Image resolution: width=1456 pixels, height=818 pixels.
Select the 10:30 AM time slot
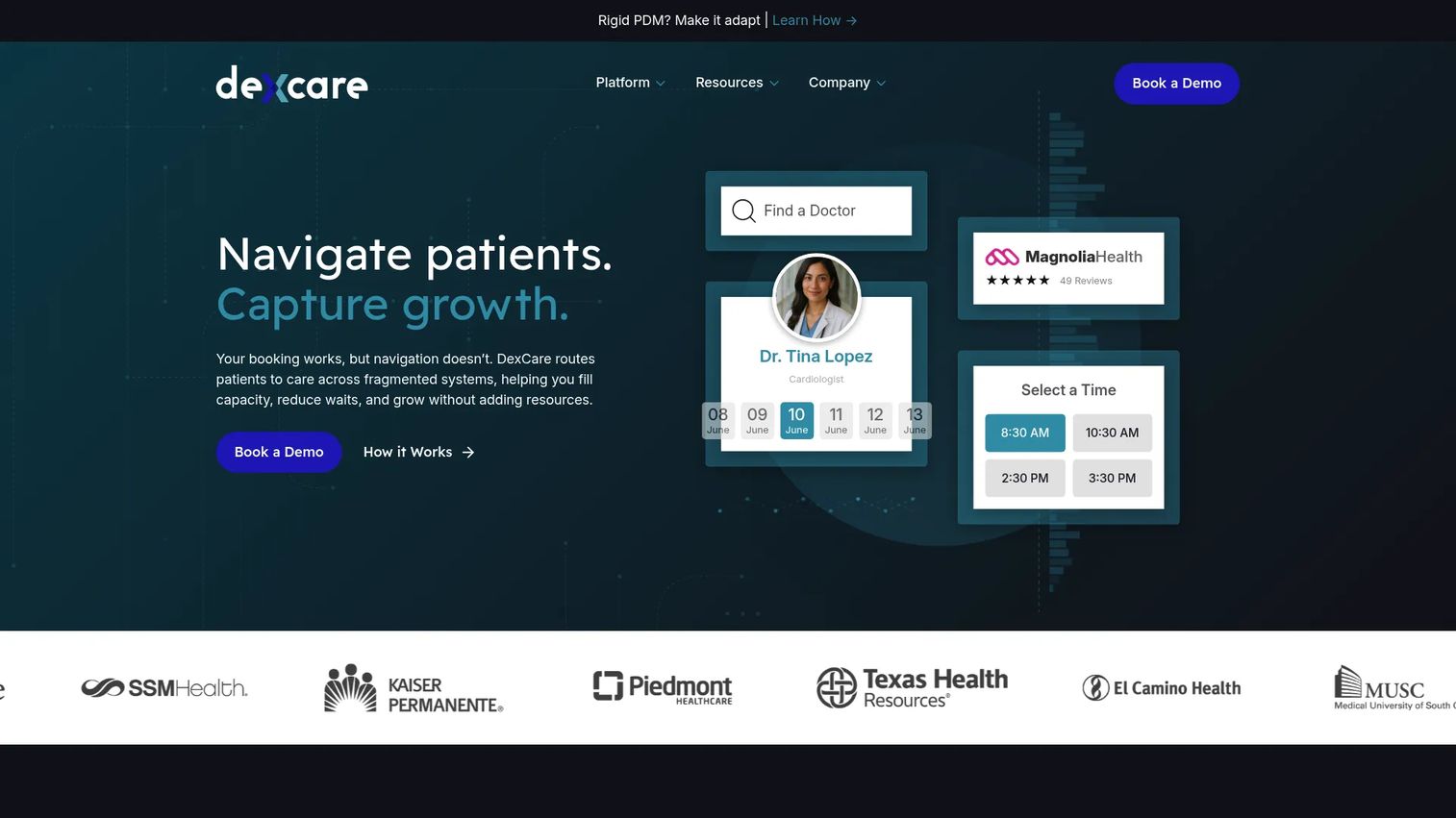(1112, 433)
